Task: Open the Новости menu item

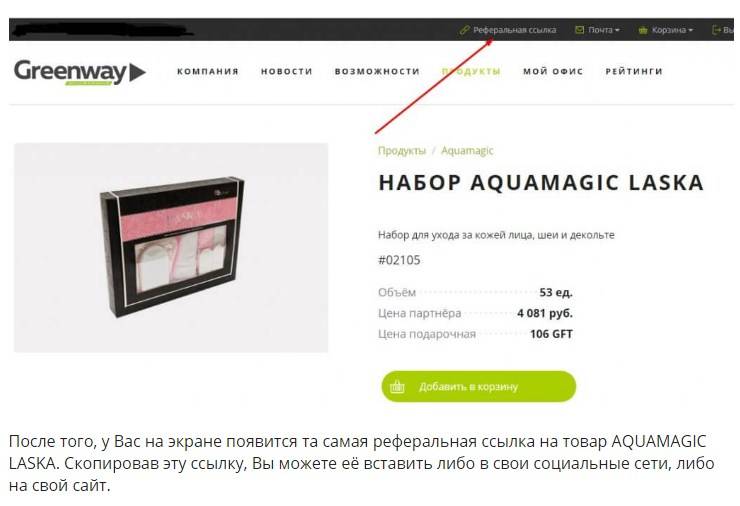Action: (x=286, y=71)
